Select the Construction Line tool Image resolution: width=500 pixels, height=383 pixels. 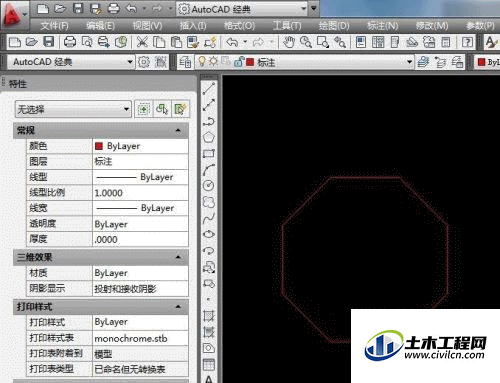[209, 105]
